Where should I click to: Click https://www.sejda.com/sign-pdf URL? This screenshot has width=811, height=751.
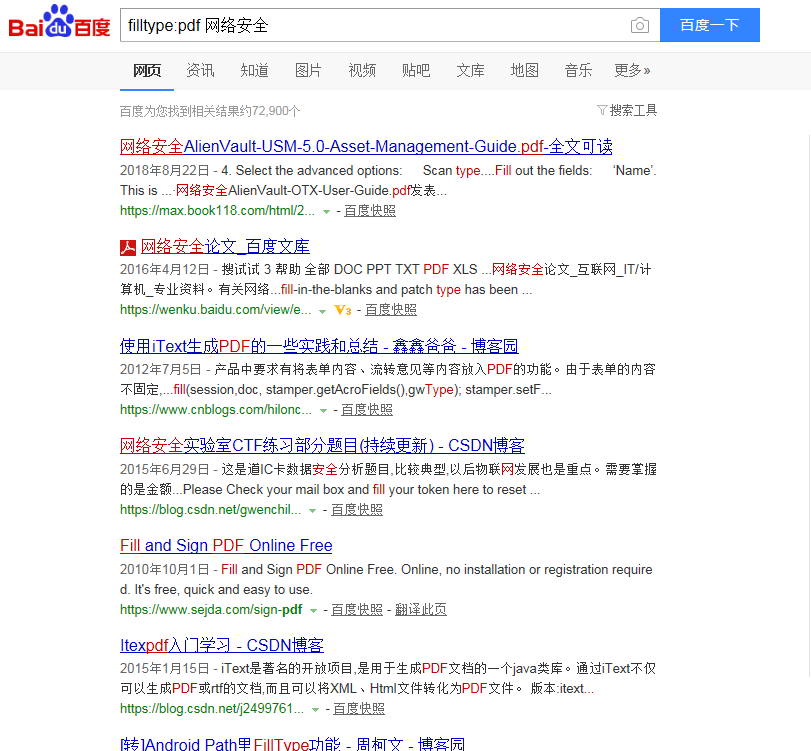(211, 609)
